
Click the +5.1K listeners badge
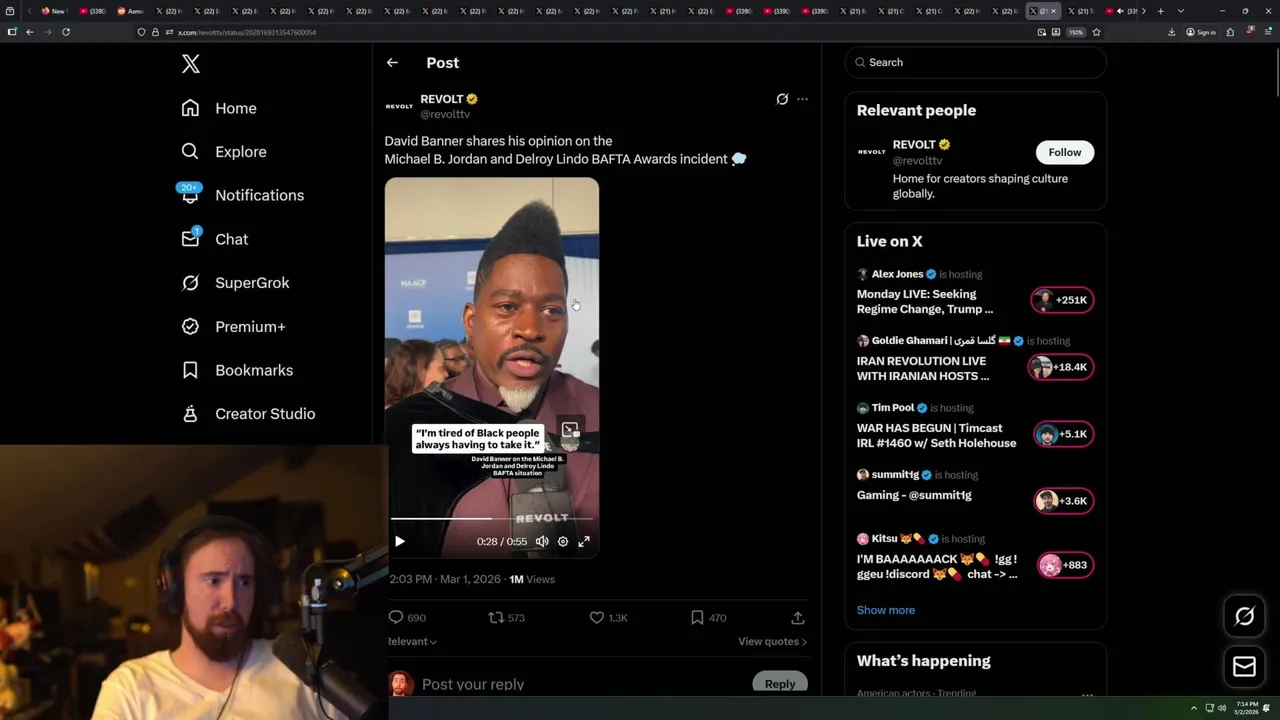tap(1064, 434)
